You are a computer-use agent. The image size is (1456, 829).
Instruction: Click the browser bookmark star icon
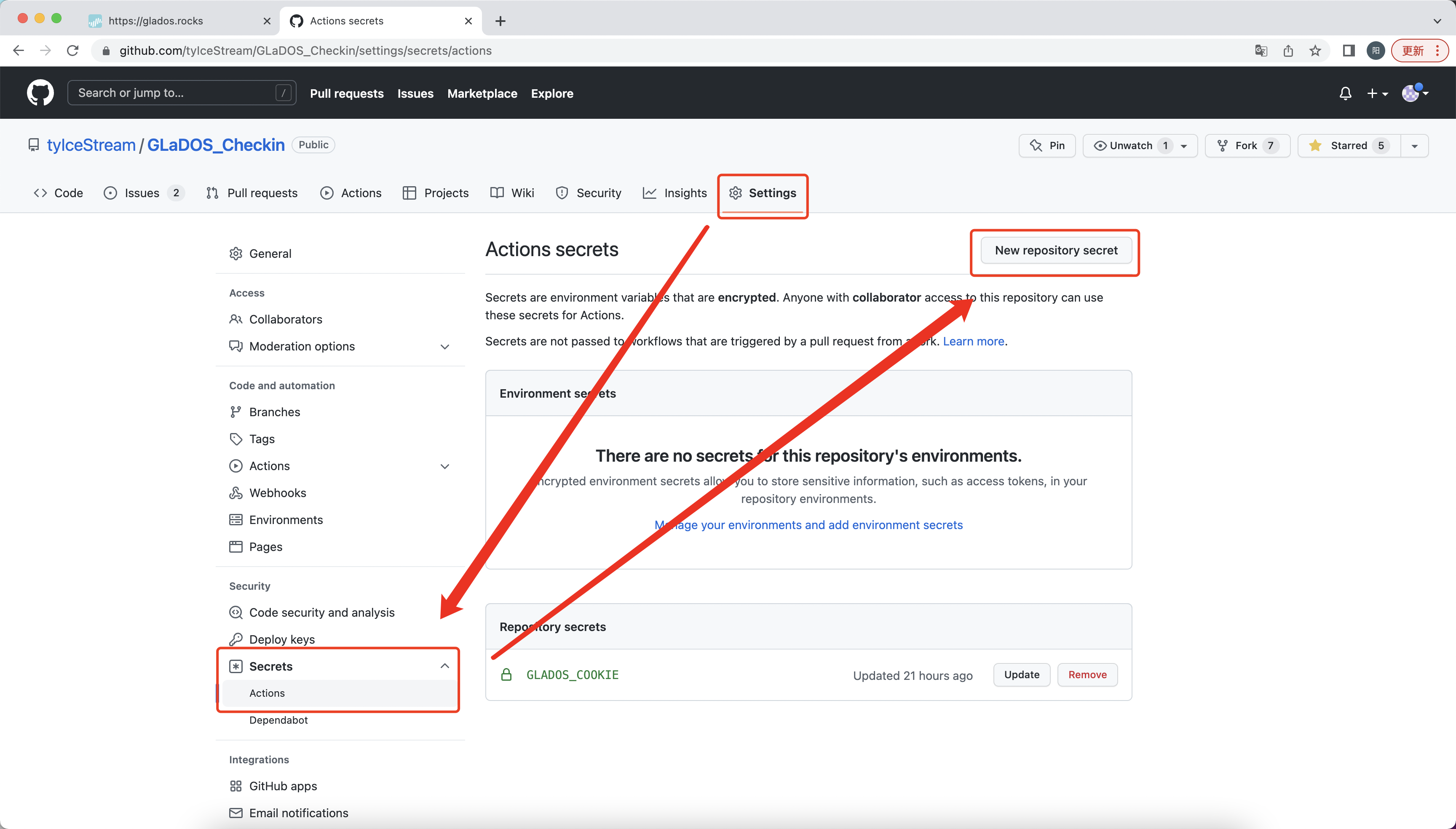1315,51
